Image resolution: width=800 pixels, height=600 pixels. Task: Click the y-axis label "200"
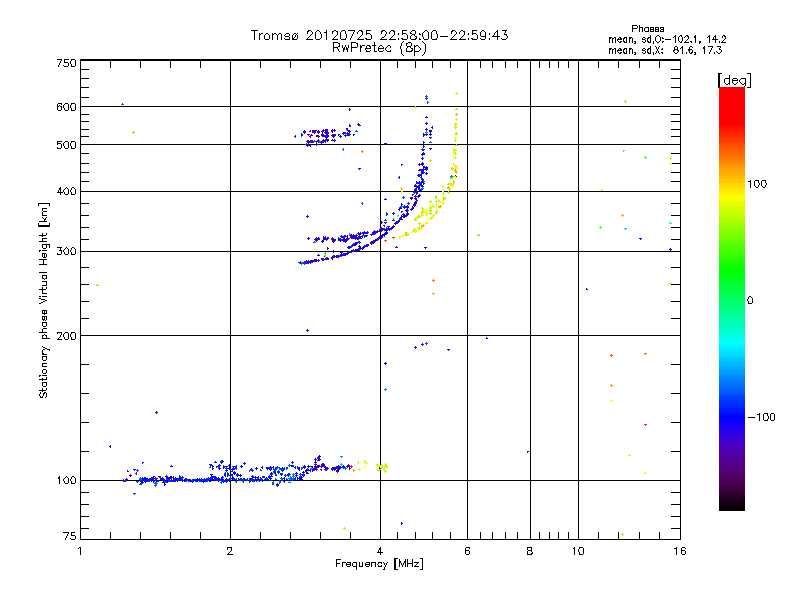tap(66, 336)
